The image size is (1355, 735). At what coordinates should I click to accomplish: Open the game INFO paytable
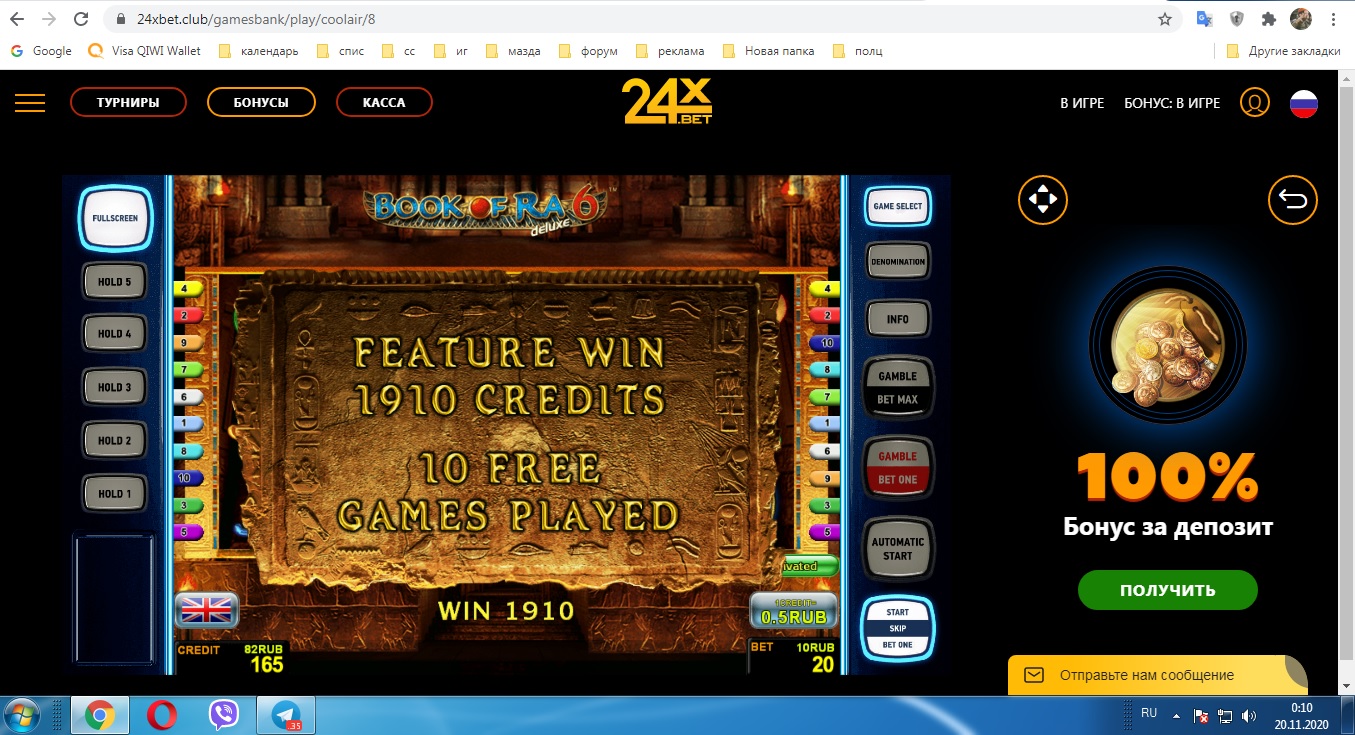point(898,319)
